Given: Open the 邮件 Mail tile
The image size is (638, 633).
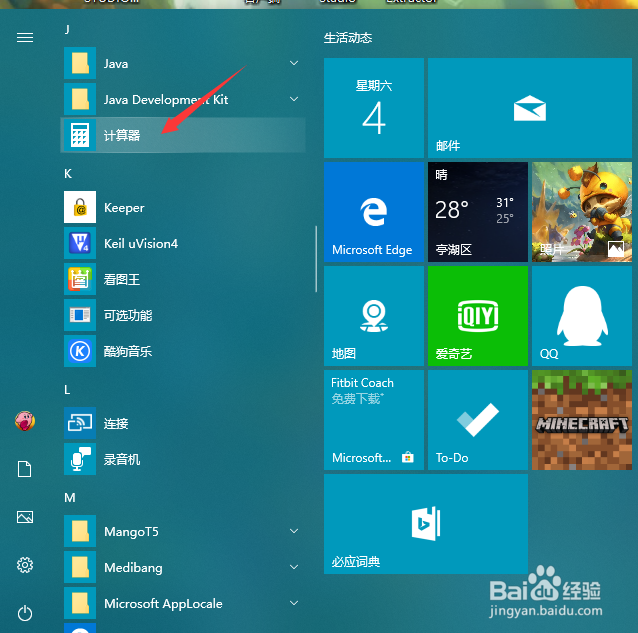Looking at the screenshot, I should pos(530,108).
